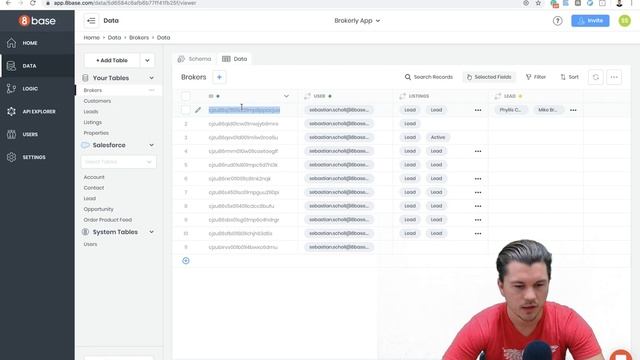Collapse the sidebar with the menu toggle icon
This screenshot has width=640, height=360.
click(91, 21)
